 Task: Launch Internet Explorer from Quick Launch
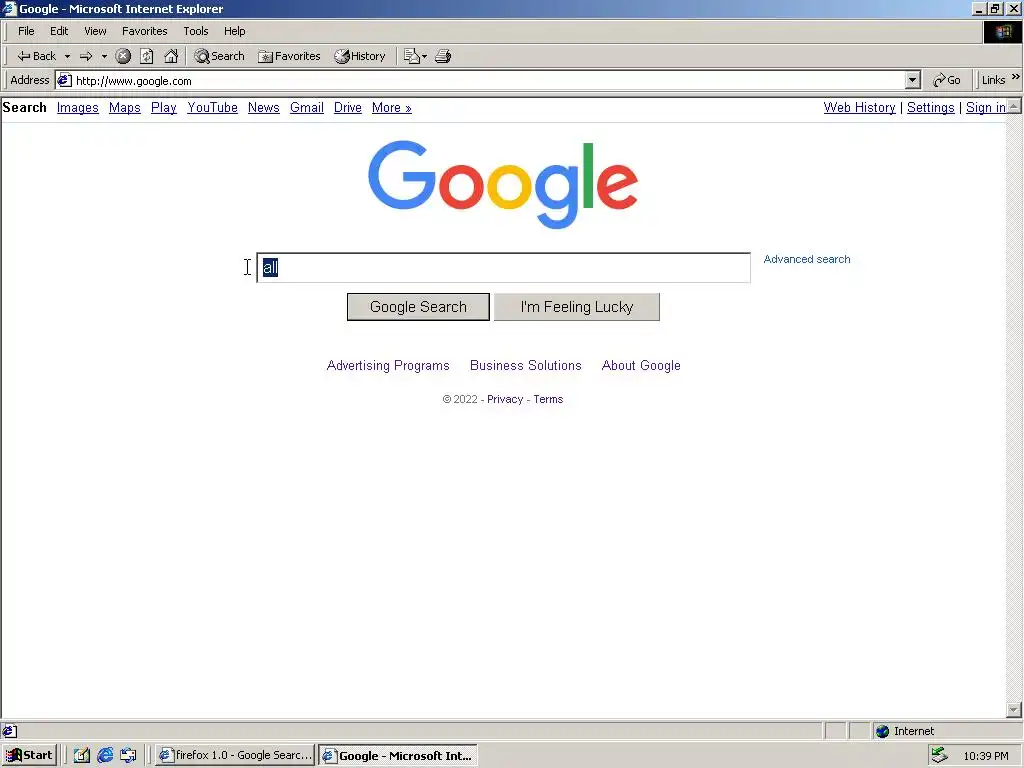[105, 756]
